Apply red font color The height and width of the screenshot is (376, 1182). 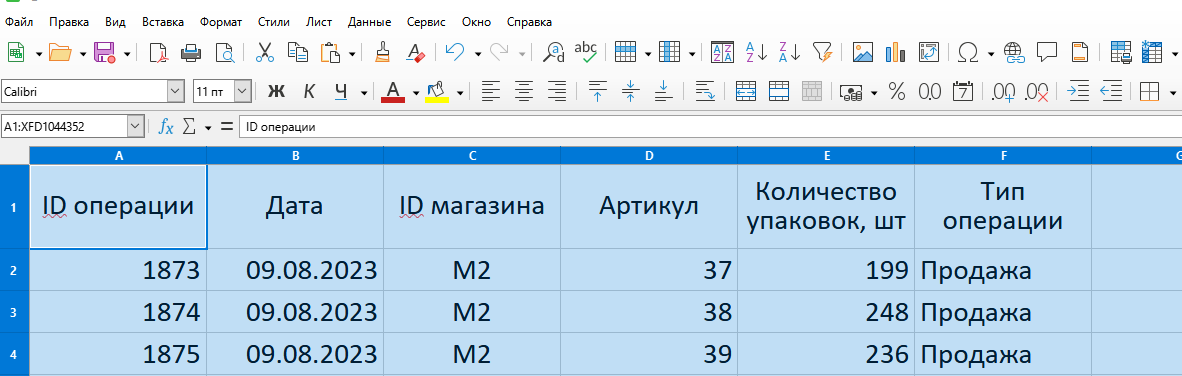pos(394,92)
